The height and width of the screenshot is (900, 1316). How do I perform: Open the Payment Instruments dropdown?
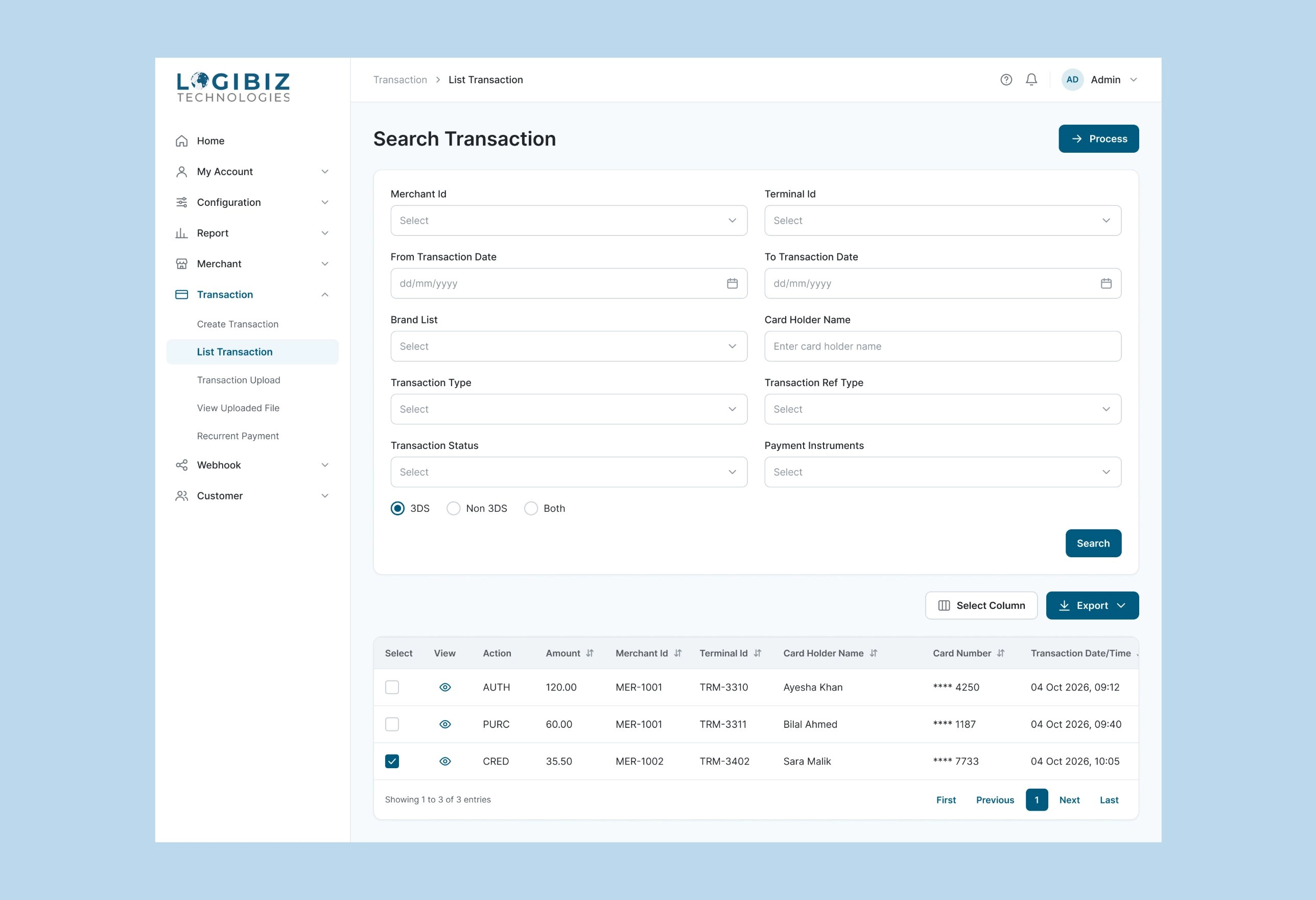[x=942, y=472]
